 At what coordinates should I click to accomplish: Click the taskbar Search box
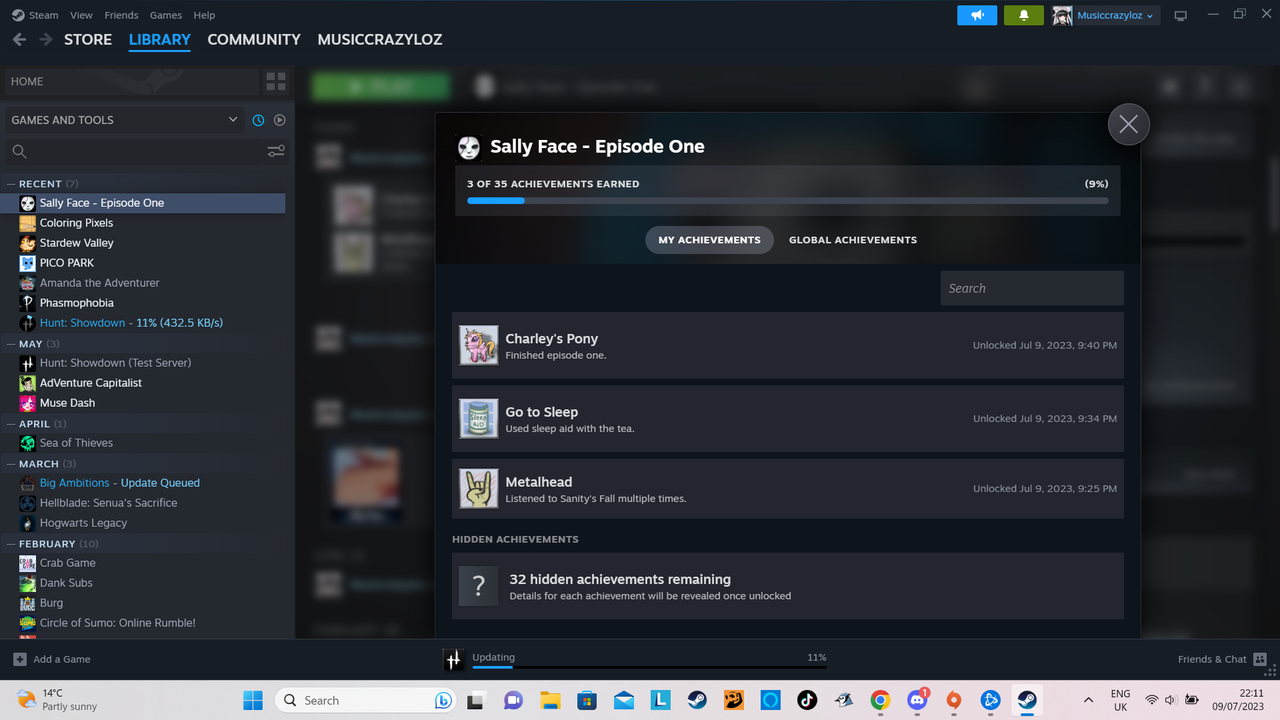366,700
